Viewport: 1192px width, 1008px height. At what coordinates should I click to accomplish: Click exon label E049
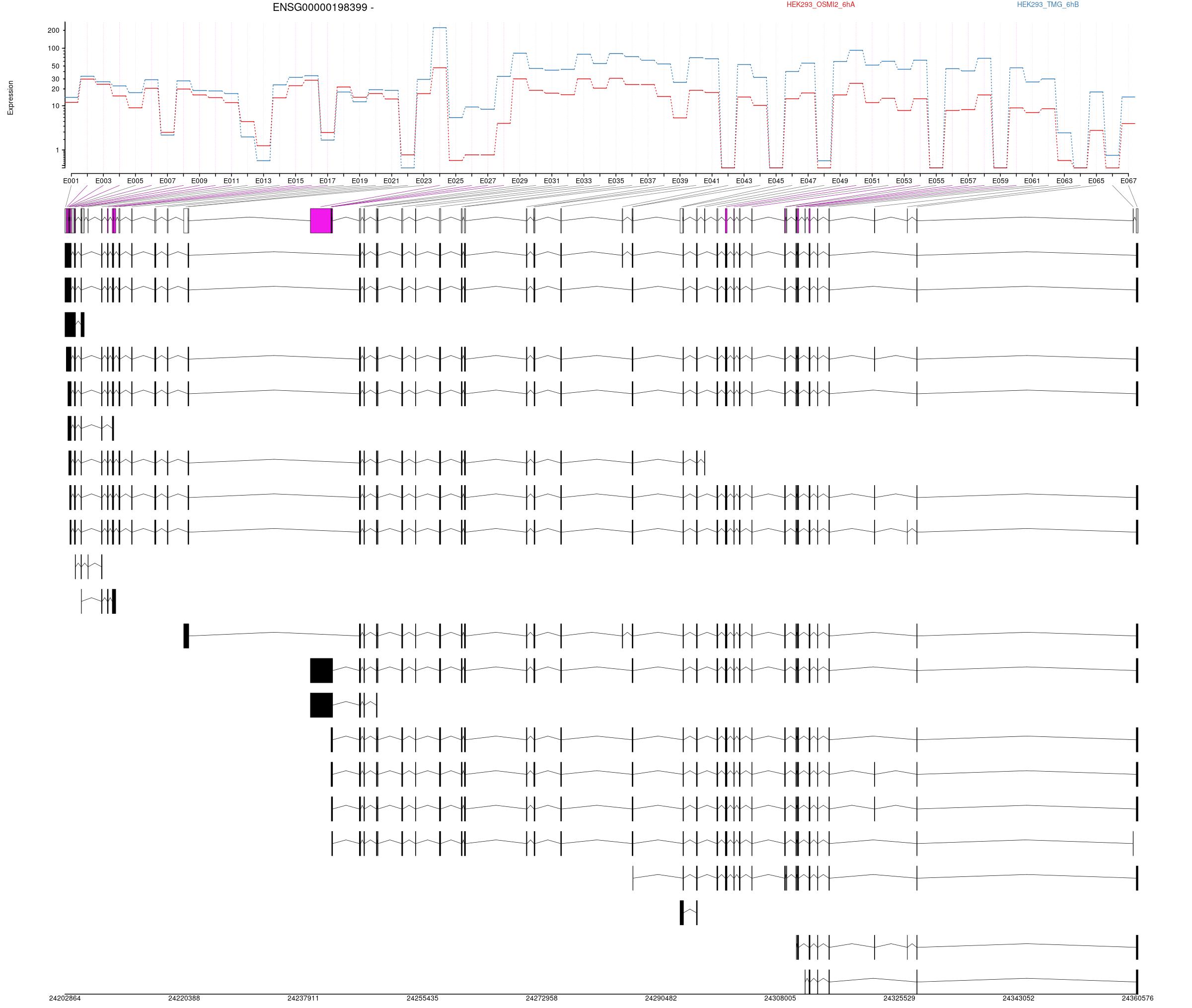click(840, 181)
